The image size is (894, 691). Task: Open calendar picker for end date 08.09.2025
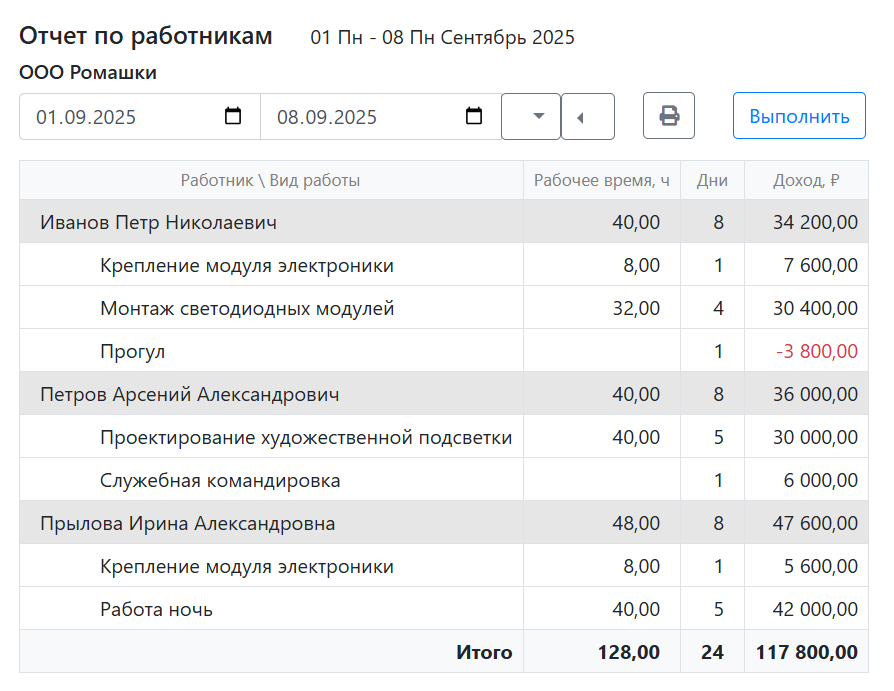tap(475, 116)
